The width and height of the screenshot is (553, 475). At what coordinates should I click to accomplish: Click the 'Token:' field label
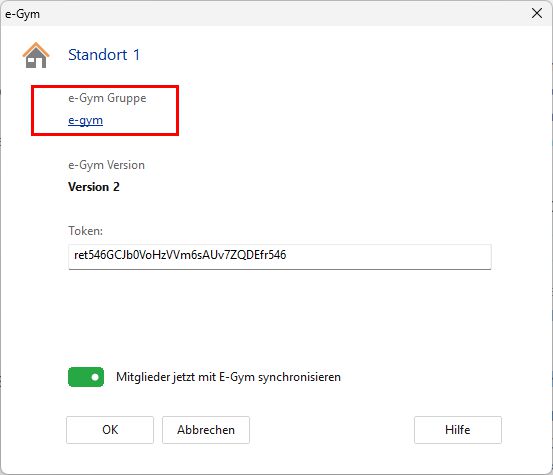point(85,231)
